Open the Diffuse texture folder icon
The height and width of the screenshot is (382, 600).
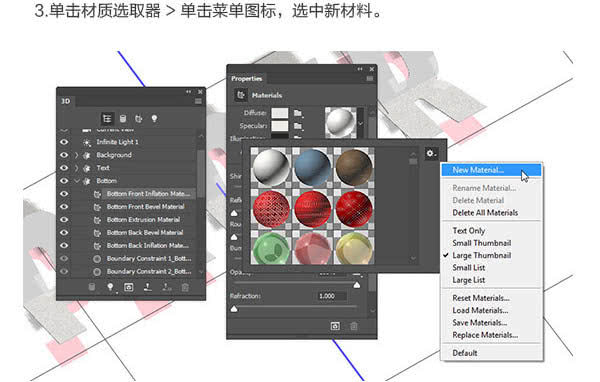298,113
